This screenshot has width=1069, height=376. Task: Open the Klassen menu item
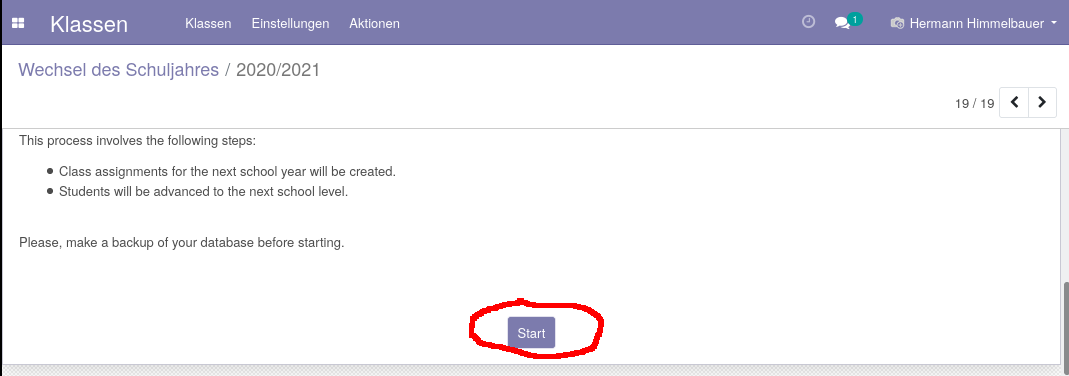pyautogui.click(x=208, y=23)
